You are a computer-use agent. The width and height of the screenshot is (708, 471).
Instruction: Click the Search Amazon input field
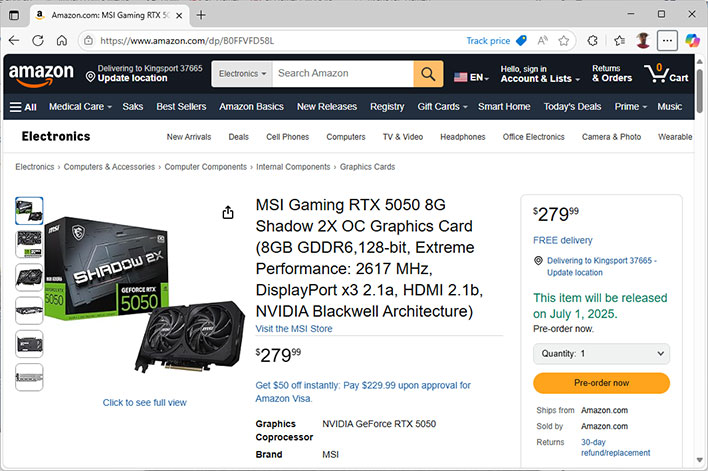tap(343, 74)
